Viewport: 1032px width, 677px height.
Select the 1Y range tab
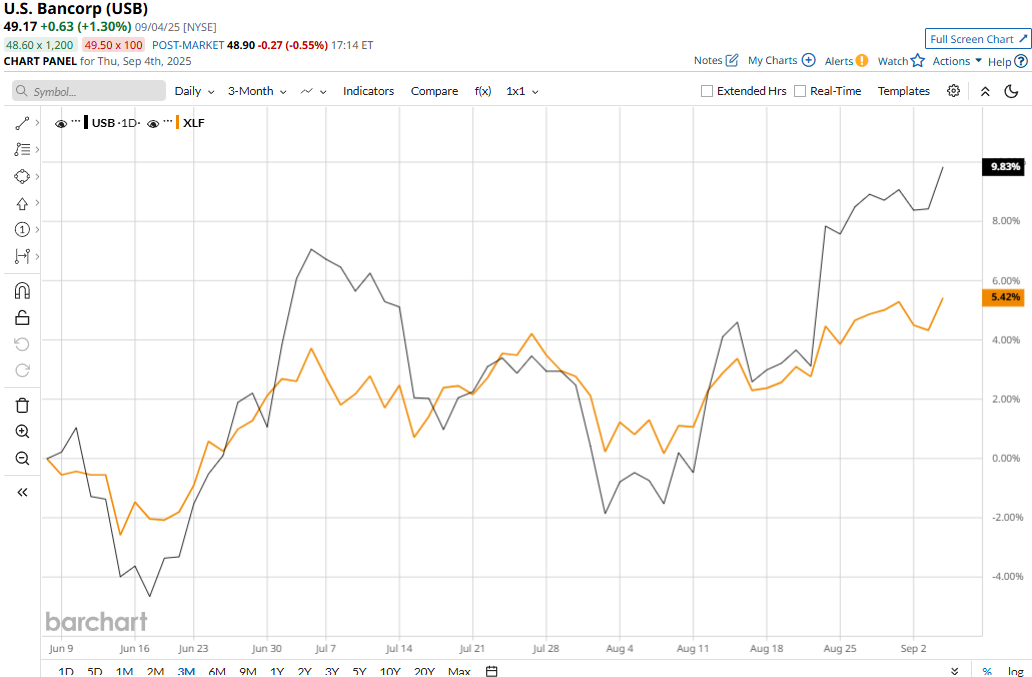[277, 671]
